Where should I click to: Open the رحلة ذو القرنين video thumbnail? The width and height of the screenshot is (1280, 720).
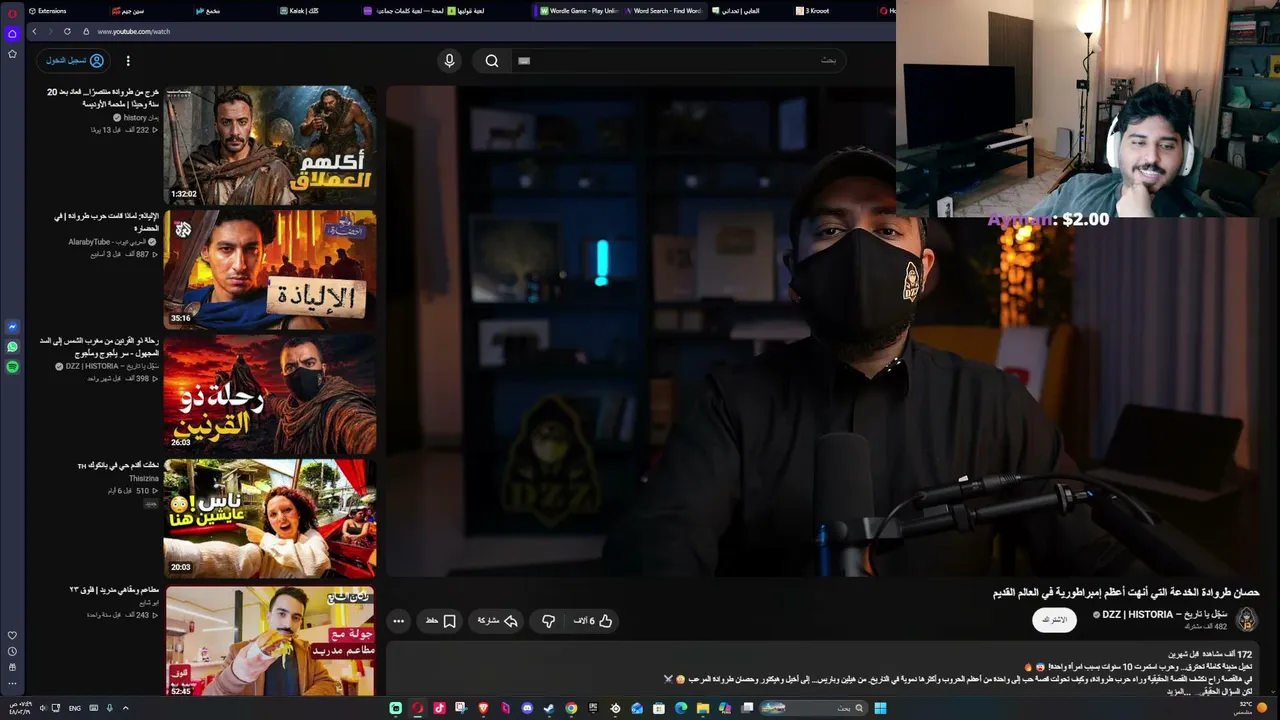(270, 394)
